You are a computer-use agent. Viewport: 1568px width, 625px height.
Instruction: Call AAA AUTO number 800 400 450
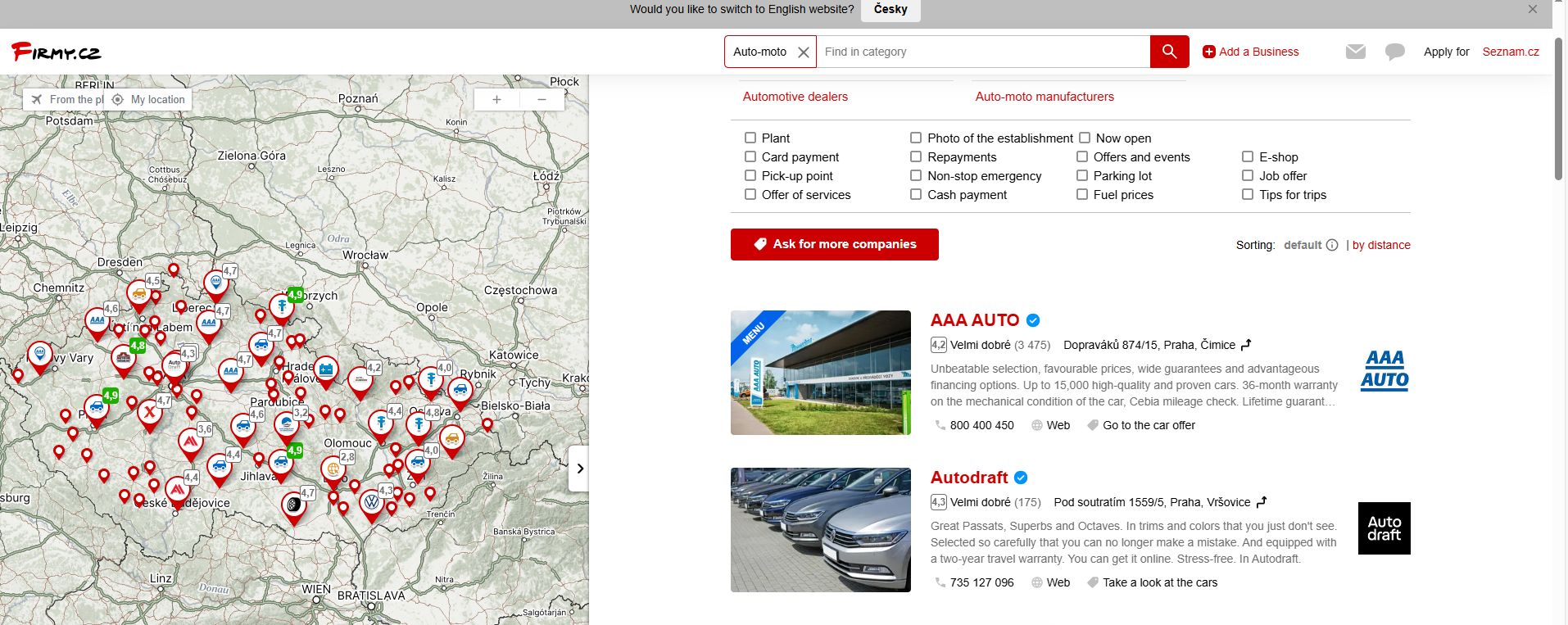pyautogui.click(x=981, y=425)
